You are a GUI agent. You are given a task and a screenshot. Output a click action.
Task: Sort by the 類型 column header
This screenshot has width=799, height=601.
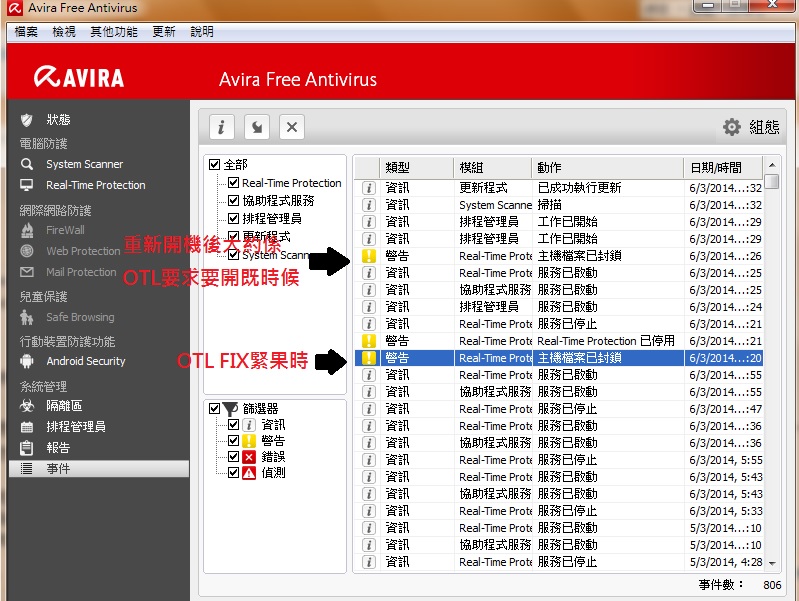click(416, 168)
